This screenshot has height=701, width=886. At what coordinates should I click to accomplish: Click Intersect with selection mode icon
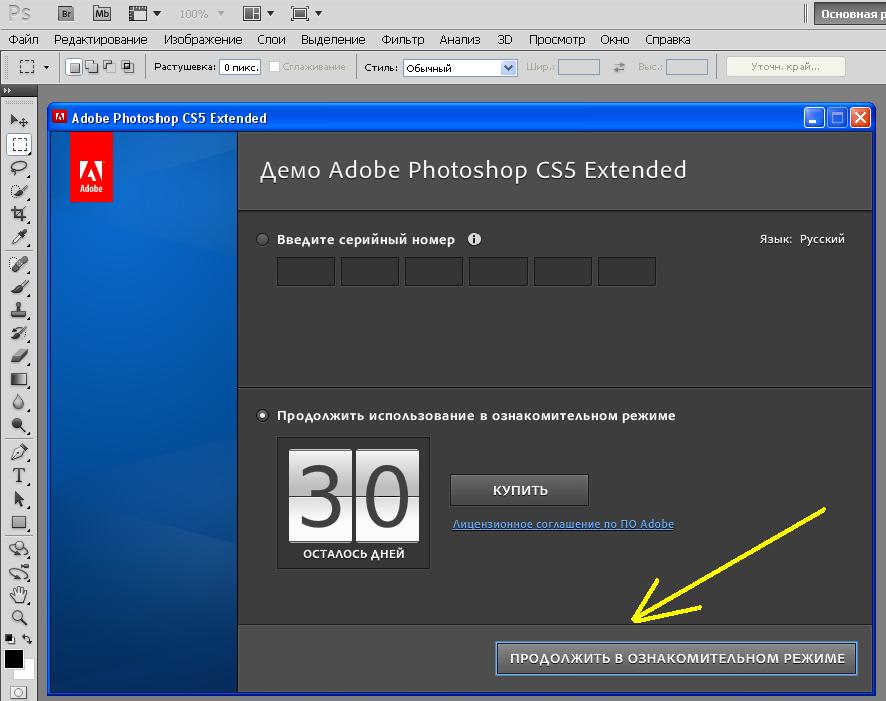(128, 67)
